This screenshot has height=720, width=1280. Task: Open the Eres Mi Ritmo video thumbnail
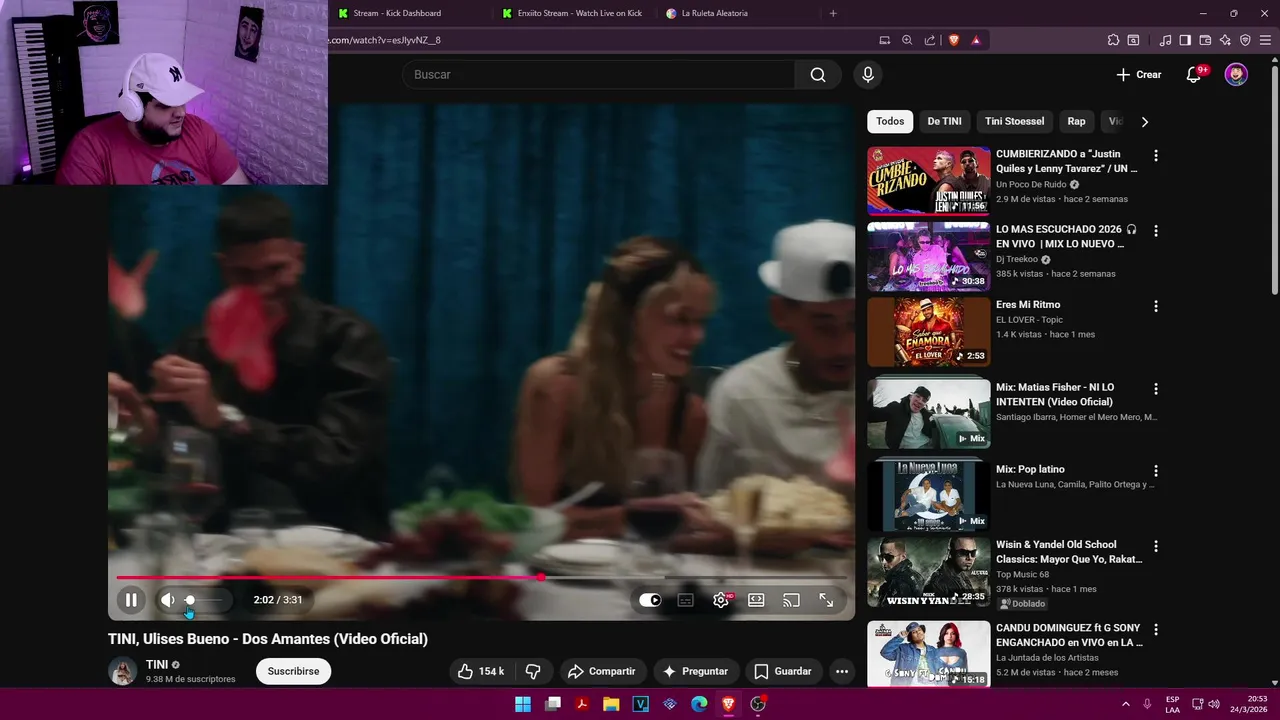click(929, 331)
